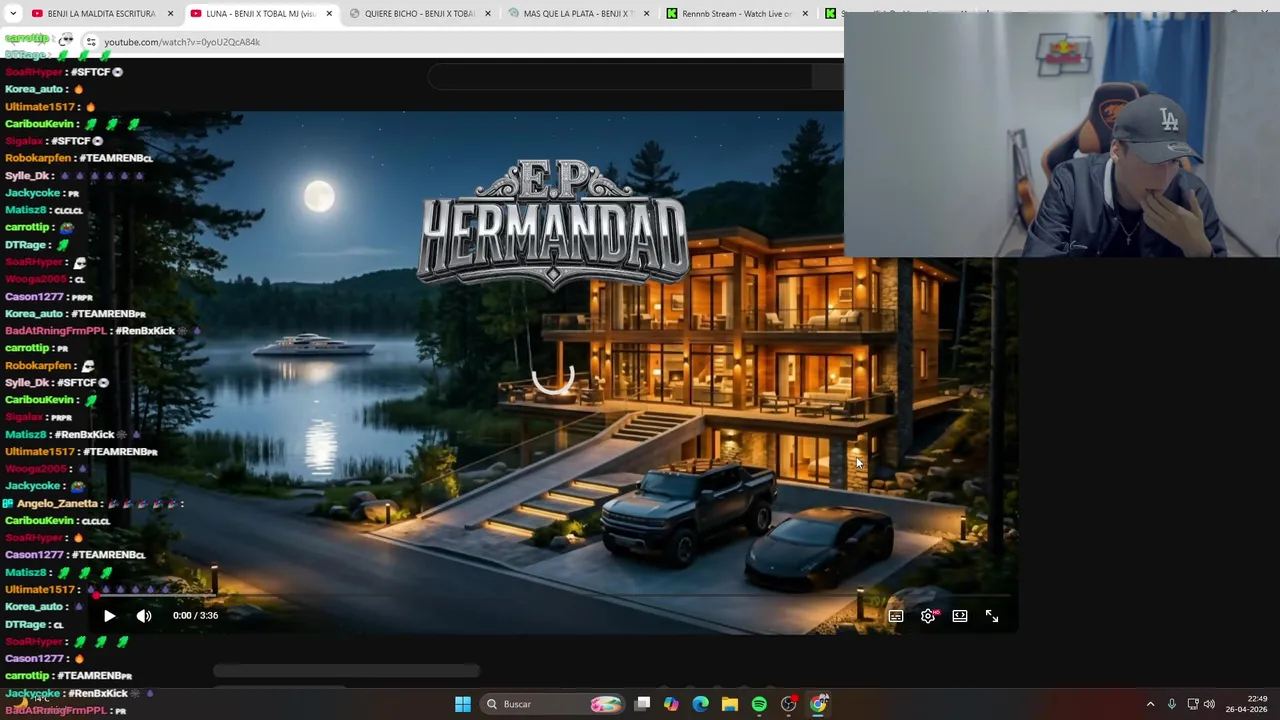
Task: Click the webcam overlay of the streamer
Action: point(1062,135)
